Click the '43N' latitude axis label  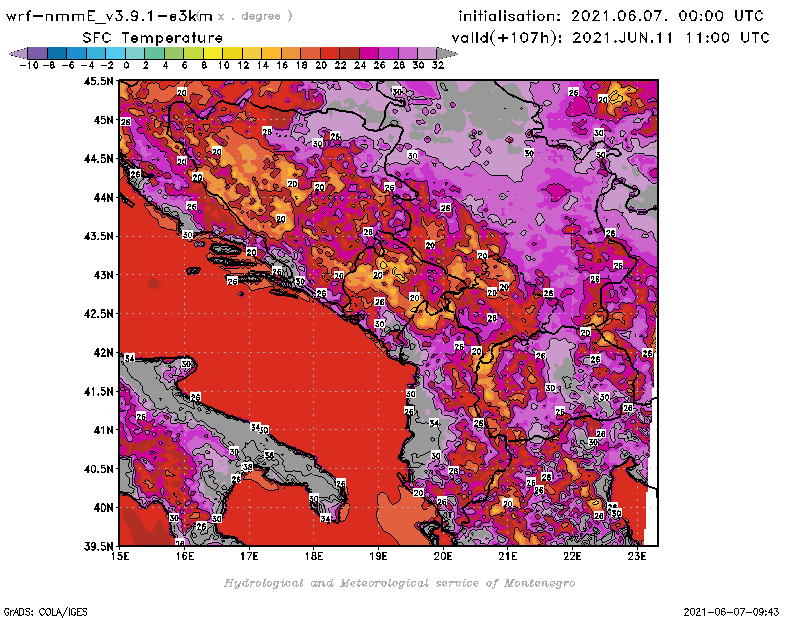[104, 275]
